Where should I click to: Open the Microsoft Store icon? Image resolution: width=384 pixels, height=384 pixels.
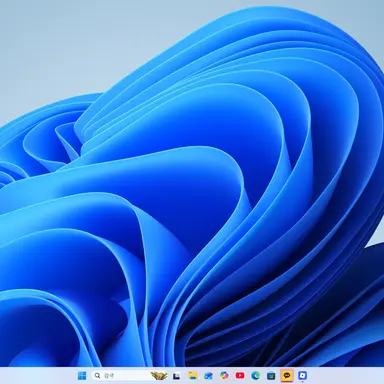click(271, 376)
